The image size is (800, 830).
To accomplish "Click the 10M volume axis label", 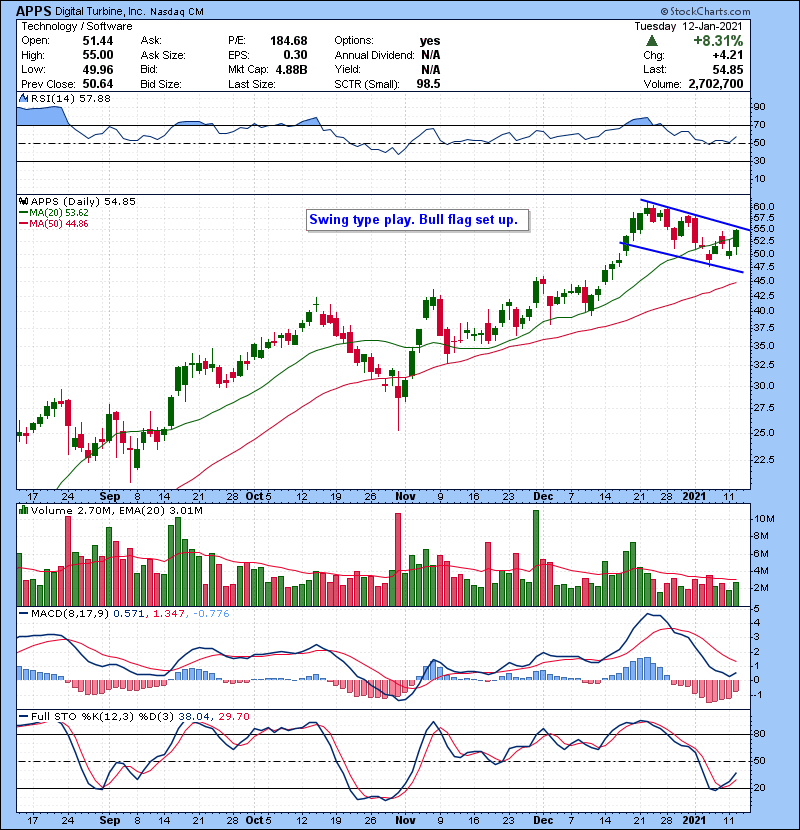I will point(765,519).
